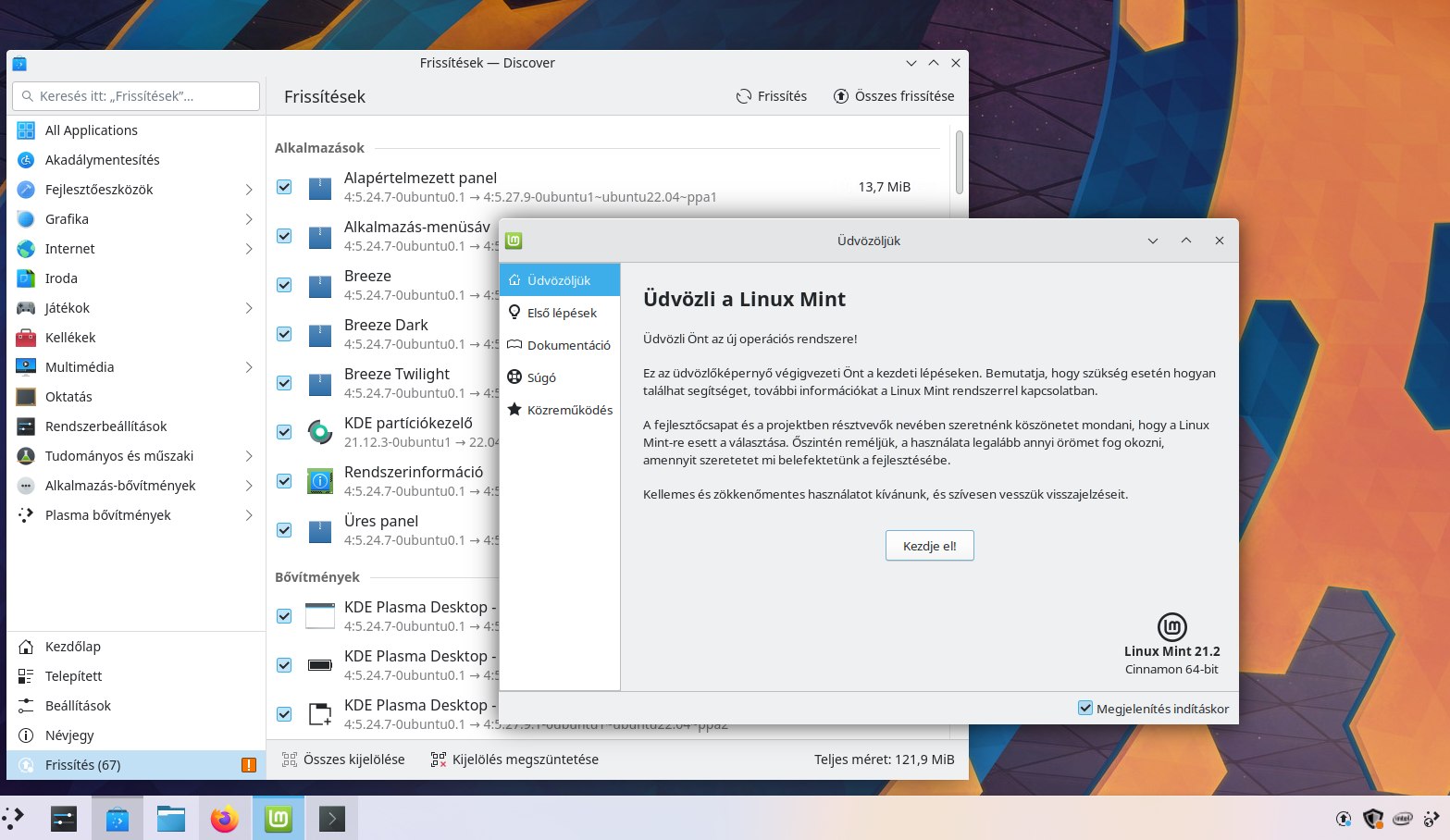Viewport: 1450px width, 840px height.
Task: Open Első lépések tab
Action: 560,313
